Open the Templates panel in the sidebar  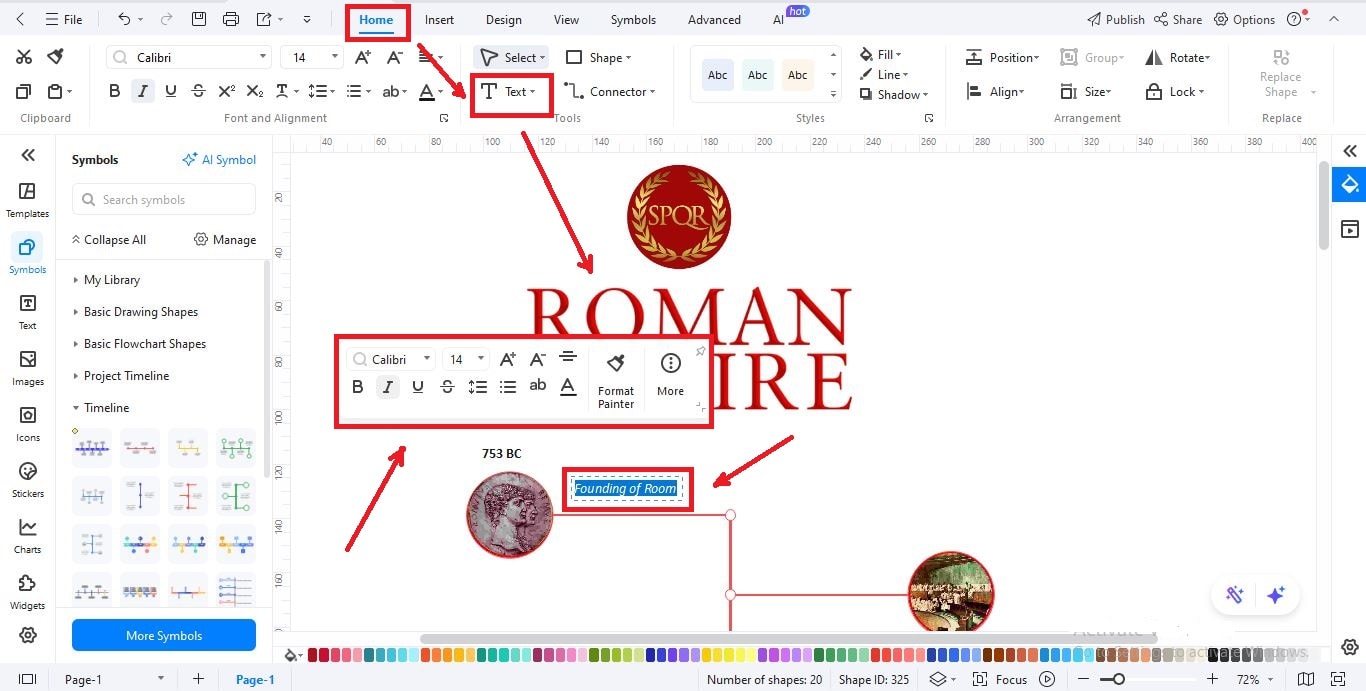click(27, 198)
